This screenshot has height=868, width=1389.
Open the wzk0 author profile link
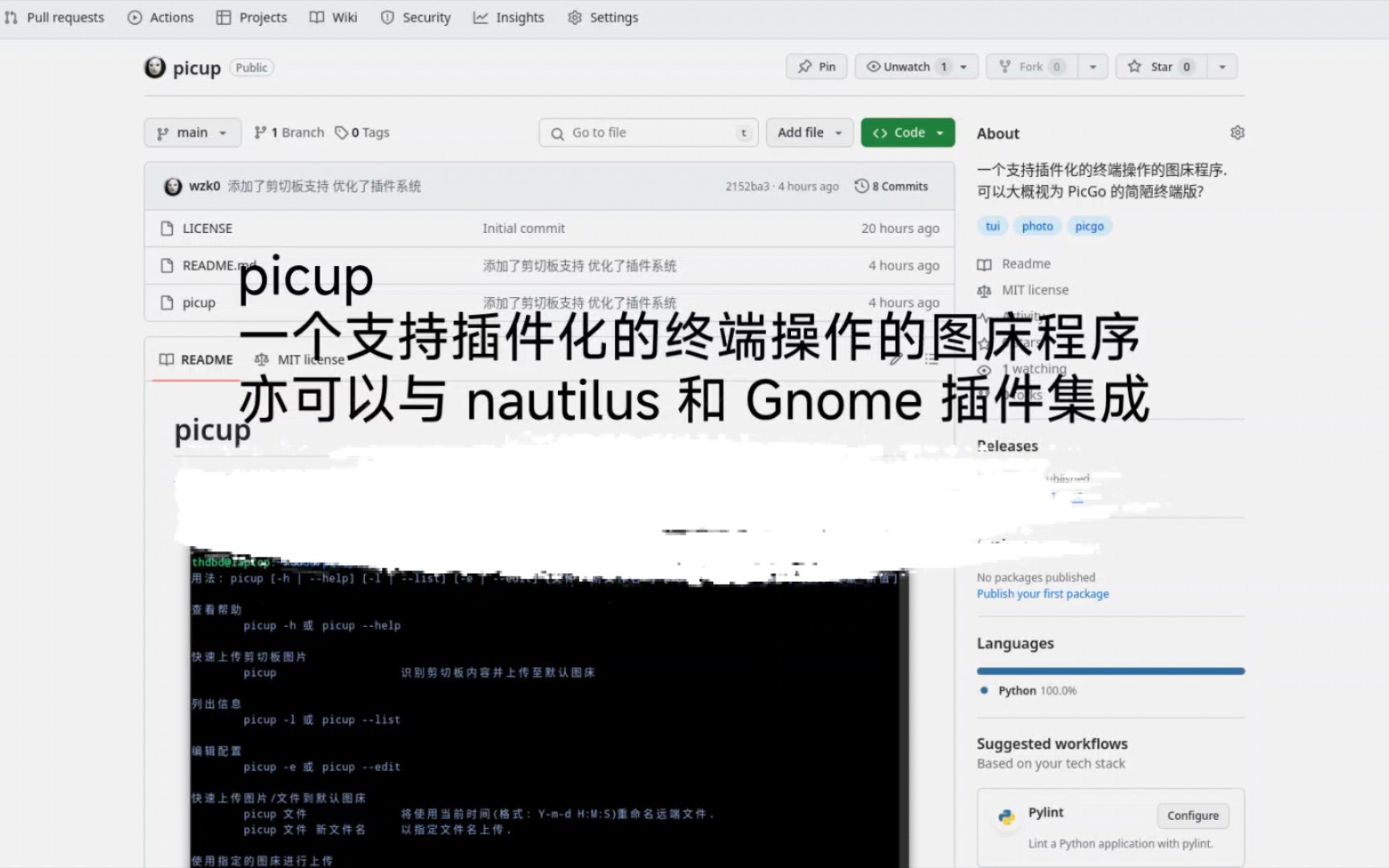point(204,186)
